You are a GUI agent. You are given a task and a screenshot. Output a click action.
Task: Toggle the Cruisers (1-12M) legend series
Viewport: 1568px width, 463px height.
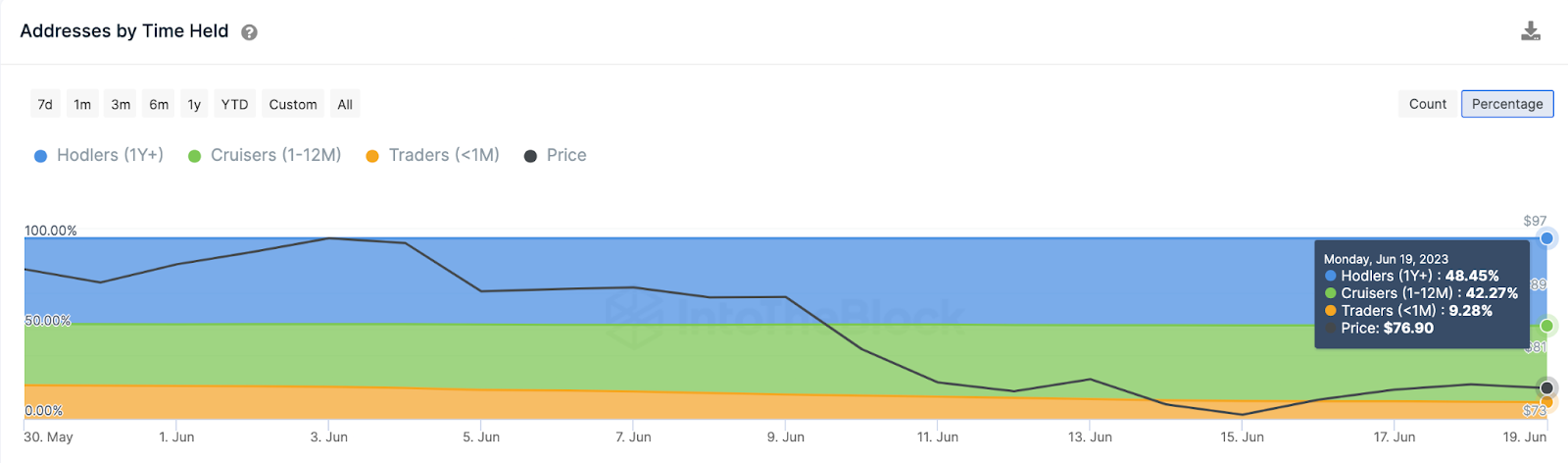click(x=265, y=155)
